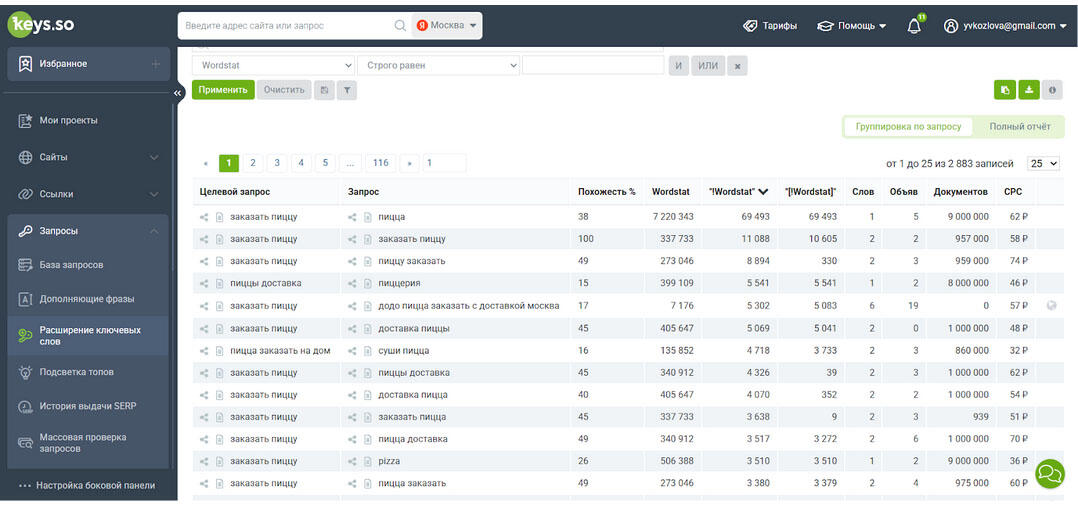Click the notification bell icon
The height and width of the screenshot is (506, 1078).
click(x=914, y=26)
